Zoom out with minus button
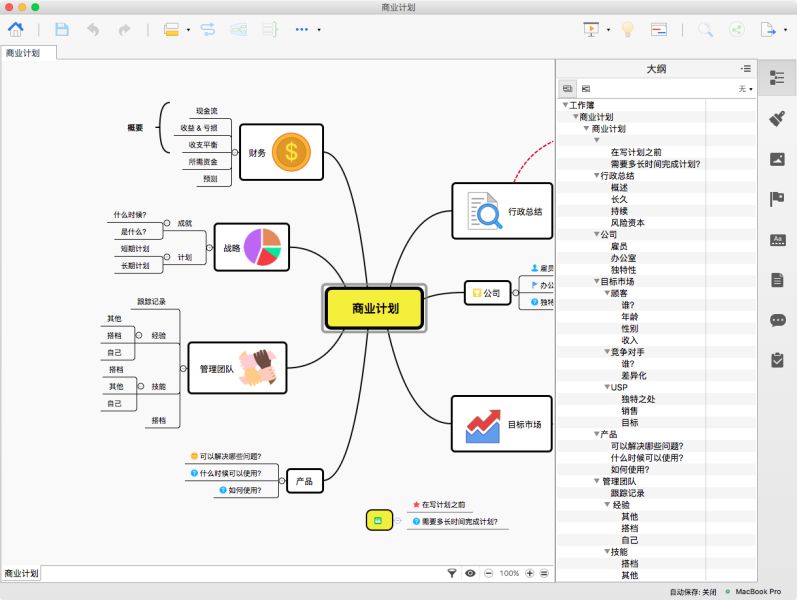The height and width of the screenshot is (600, 797). (x=488, y=573)
